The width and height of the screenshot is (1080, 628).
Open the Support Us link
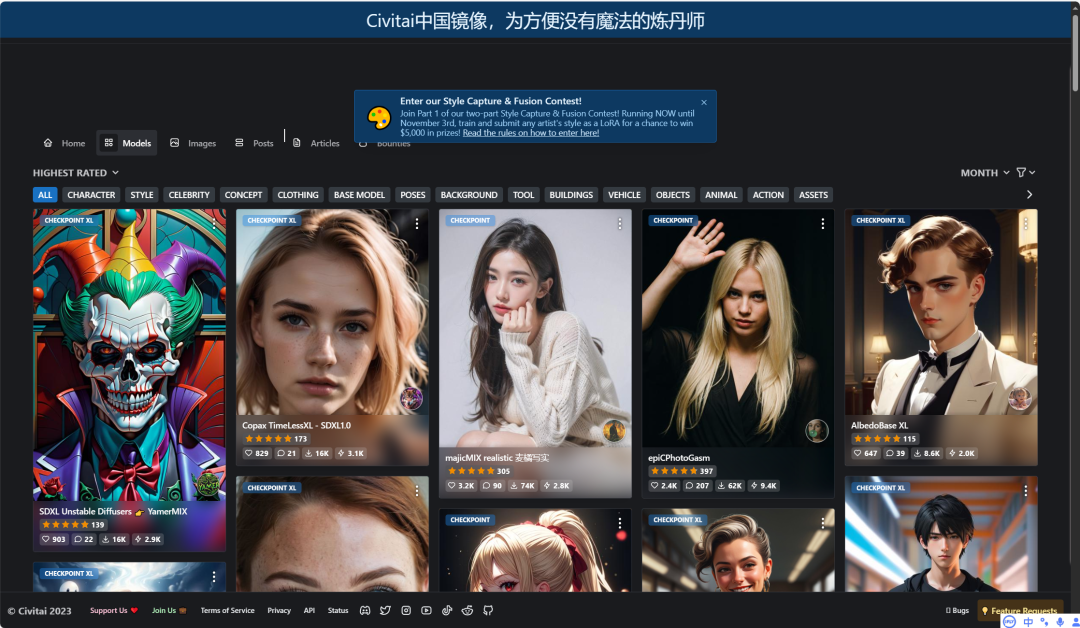(x=114, y=610)
